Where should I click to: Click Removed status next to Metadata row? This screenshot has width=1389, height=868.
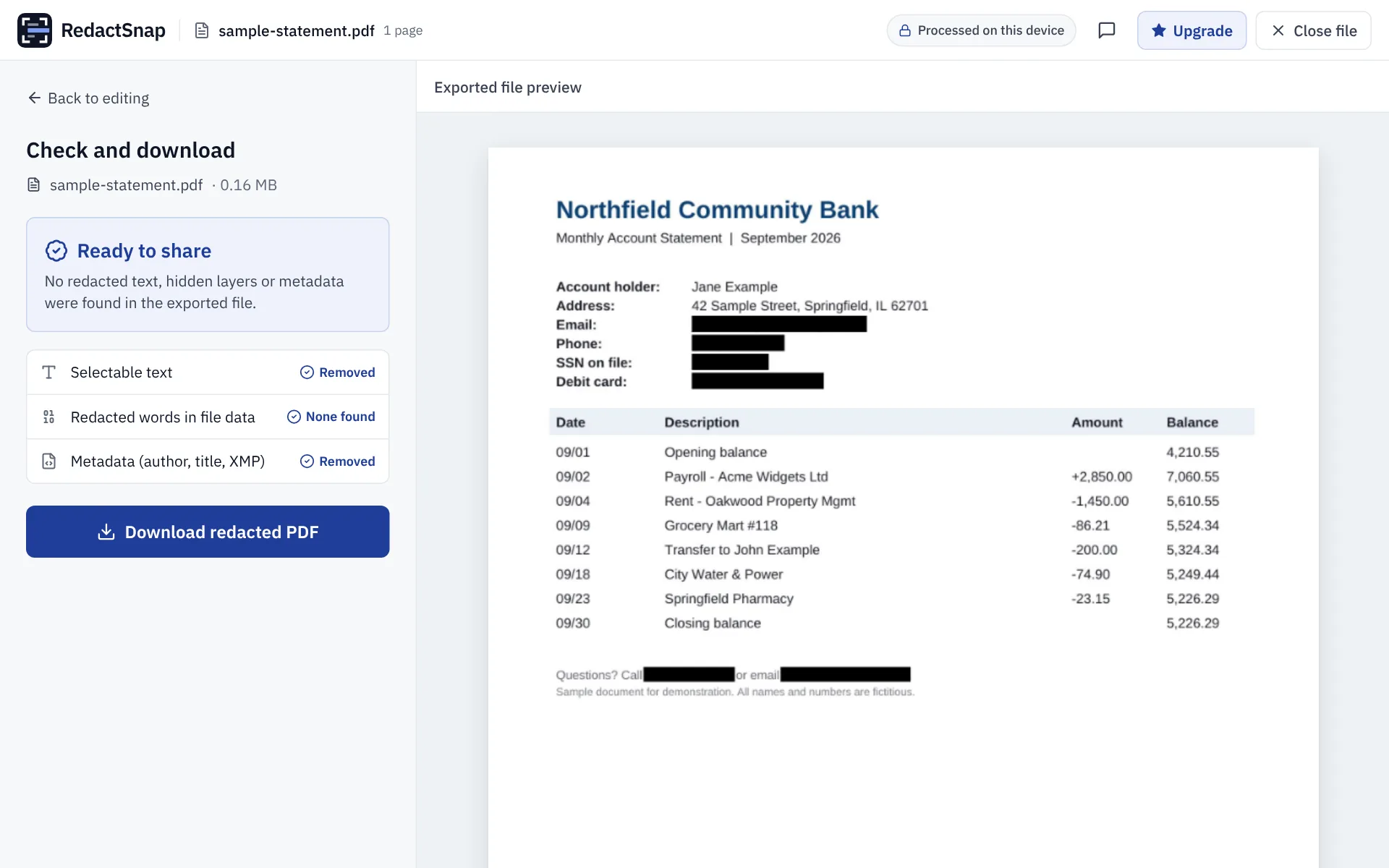pyautogui.click(x=338, y=461)
